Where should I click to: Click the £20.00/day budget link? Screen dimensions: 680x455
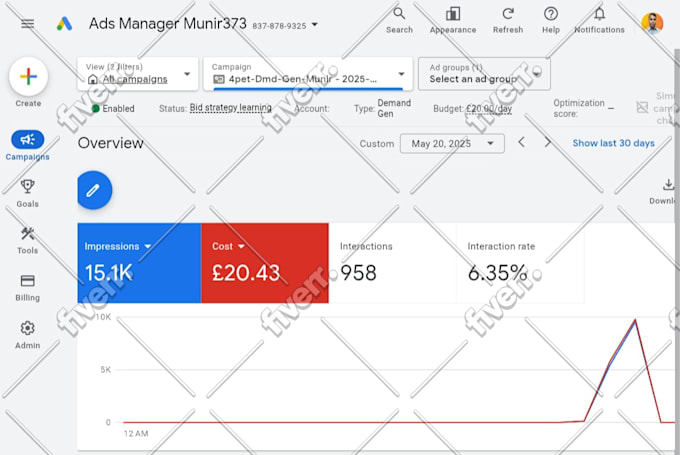point(489,108)
